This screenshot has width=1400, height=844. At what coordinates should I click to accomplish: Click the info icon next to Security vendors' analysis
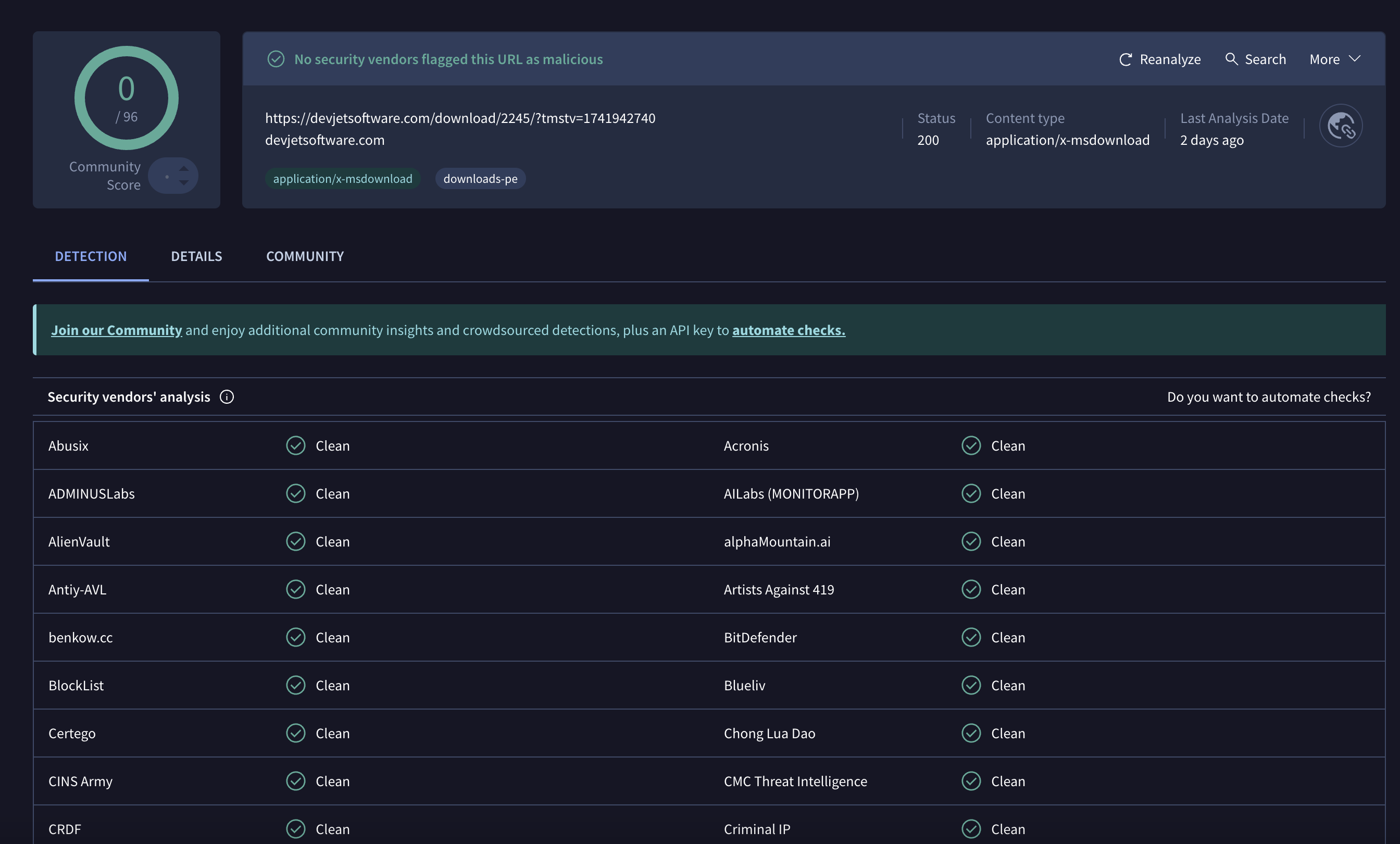point(227,396)
